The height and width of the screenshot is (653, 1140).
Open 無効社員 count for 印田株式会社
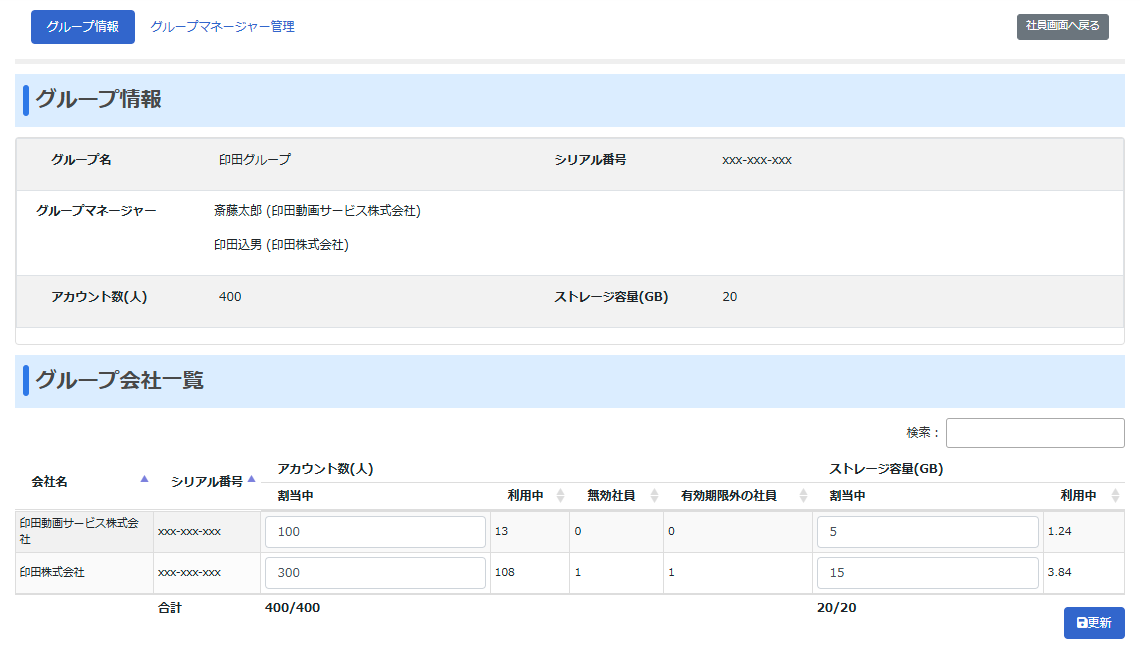click(578, 573)
